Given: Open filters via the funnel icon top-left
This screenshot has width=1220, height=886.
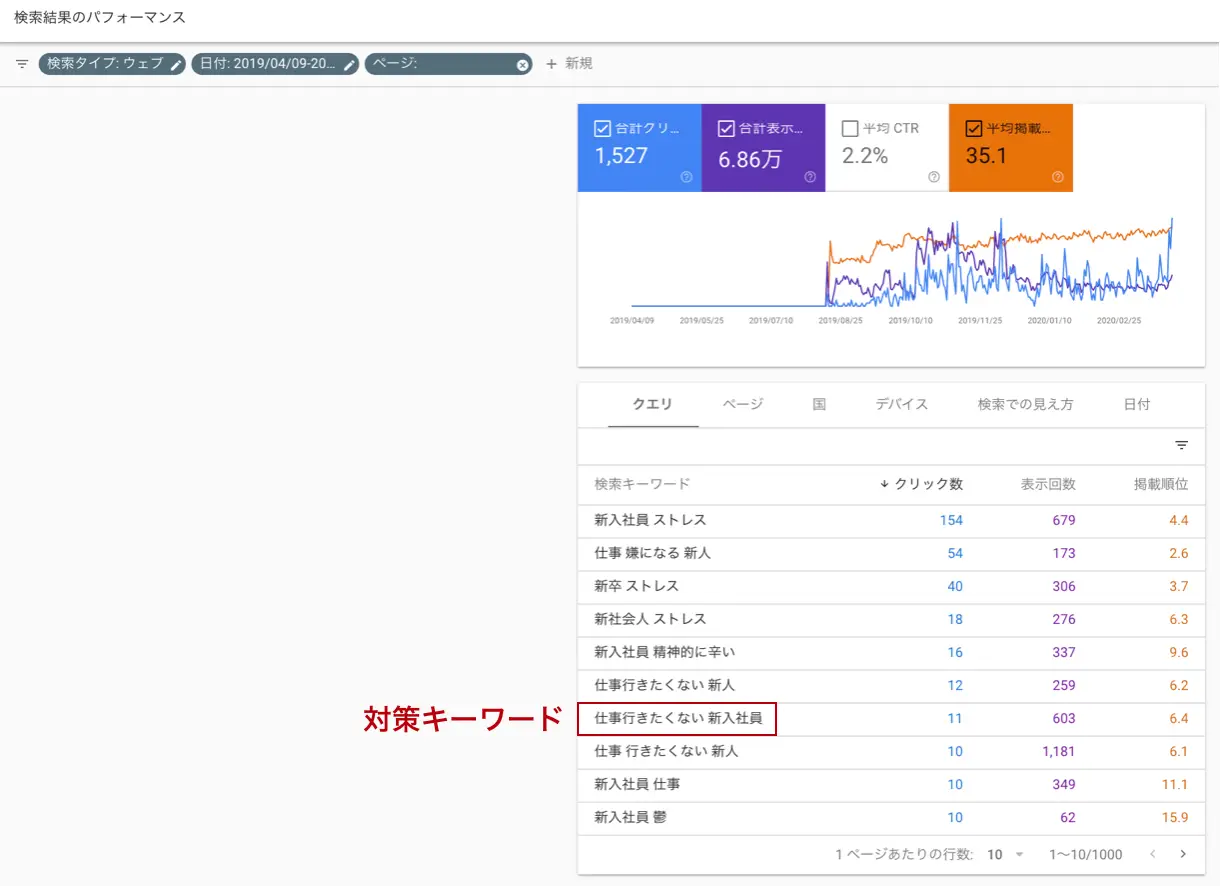Looking at the screenshot, I should [21, 64].
